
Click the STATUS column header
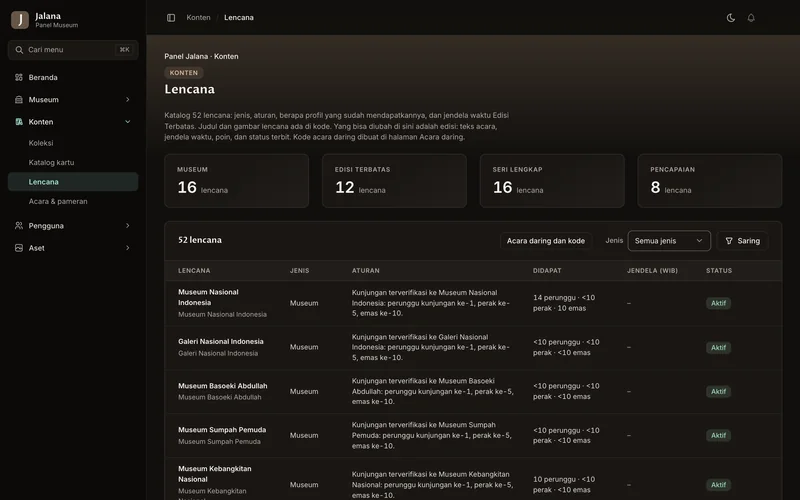click(x=719, y=271)
